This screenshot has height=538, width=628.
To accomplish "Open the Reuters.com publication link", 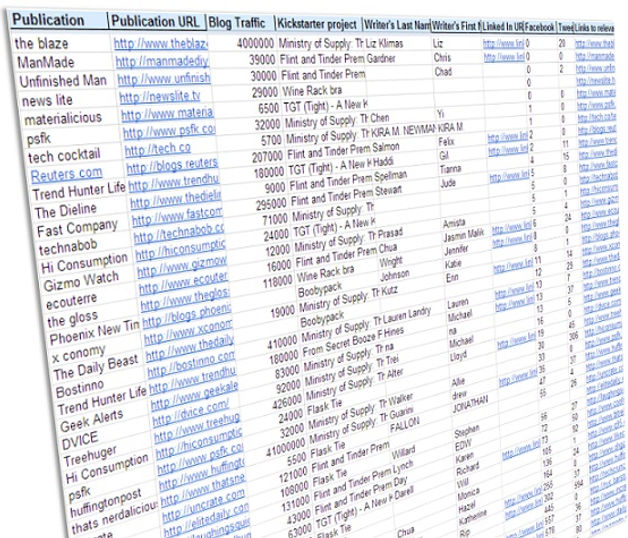I will 66,174.
